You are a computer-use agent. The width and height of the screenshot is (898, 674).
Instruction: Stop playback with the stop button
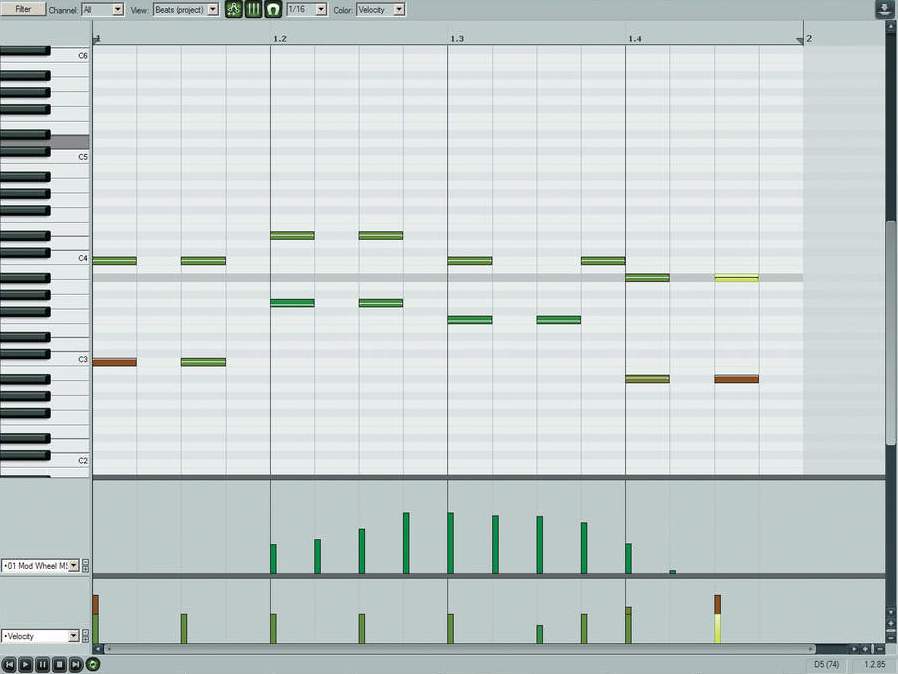click(x=59, y=665)
